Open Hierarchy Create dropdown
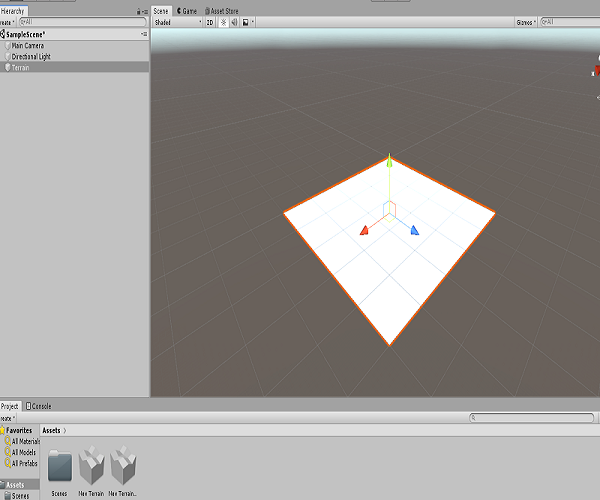The image size is (600, 500). pos(7,23)
